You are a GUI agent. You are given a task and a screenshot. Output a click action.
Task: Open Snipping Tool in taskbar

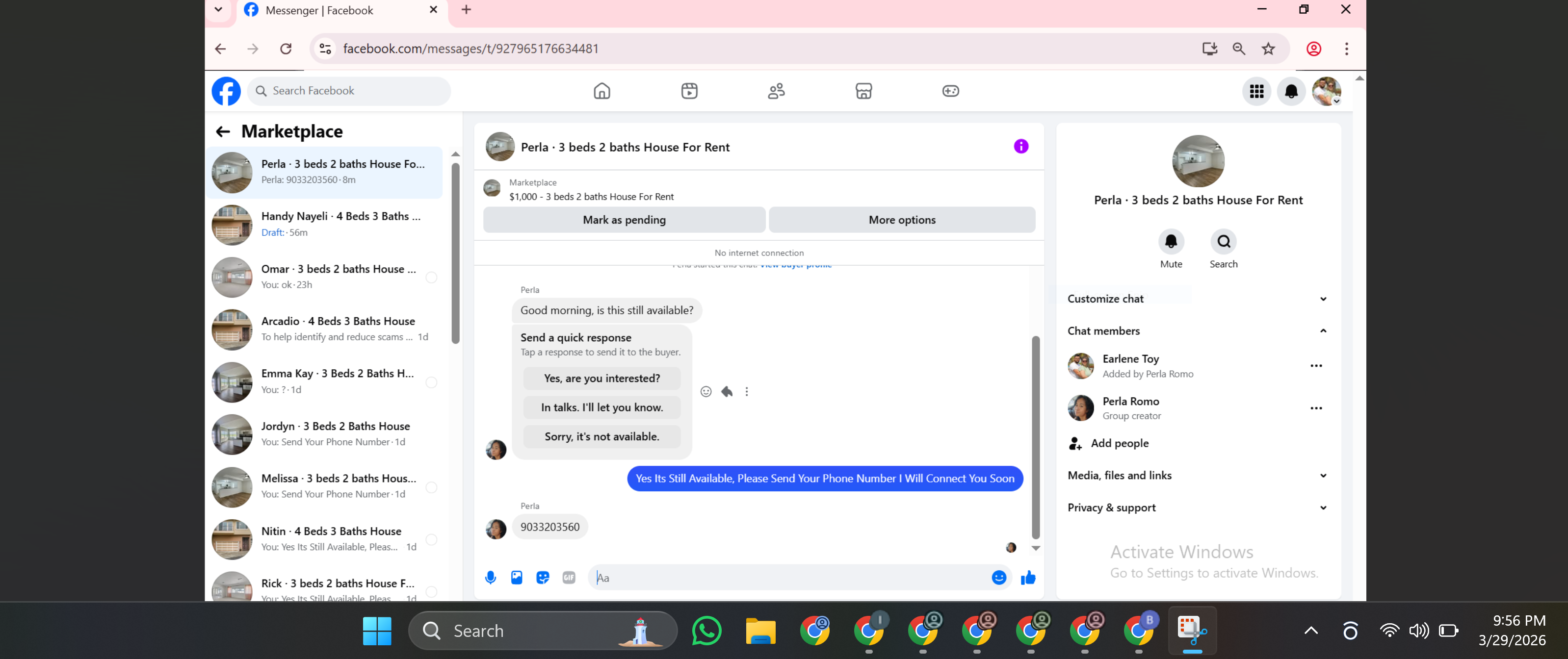pos(1191,631)
